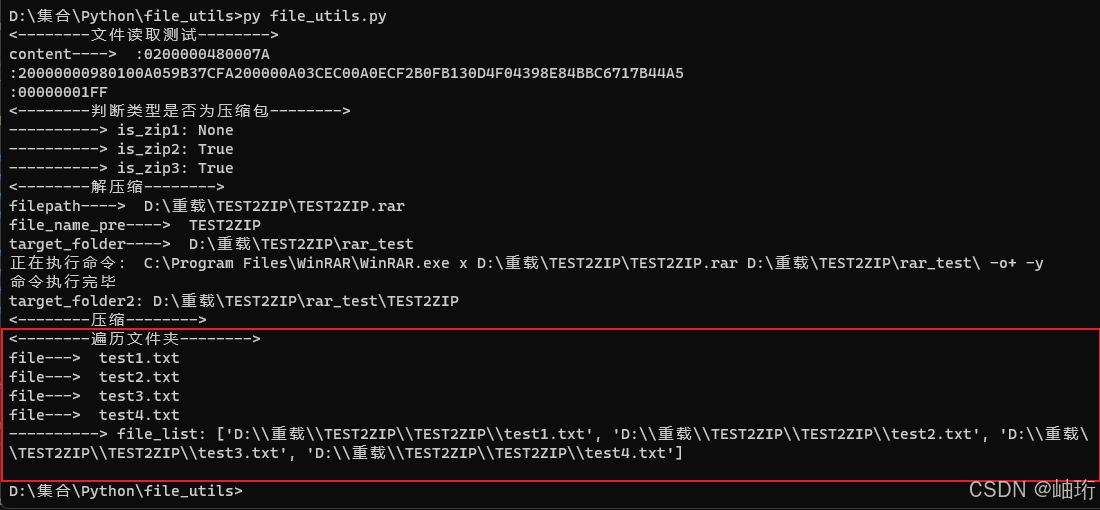Click the file test2.txt entry
Image resolution: width=1100 pixels, height=510 pixels.
(94, 377)
